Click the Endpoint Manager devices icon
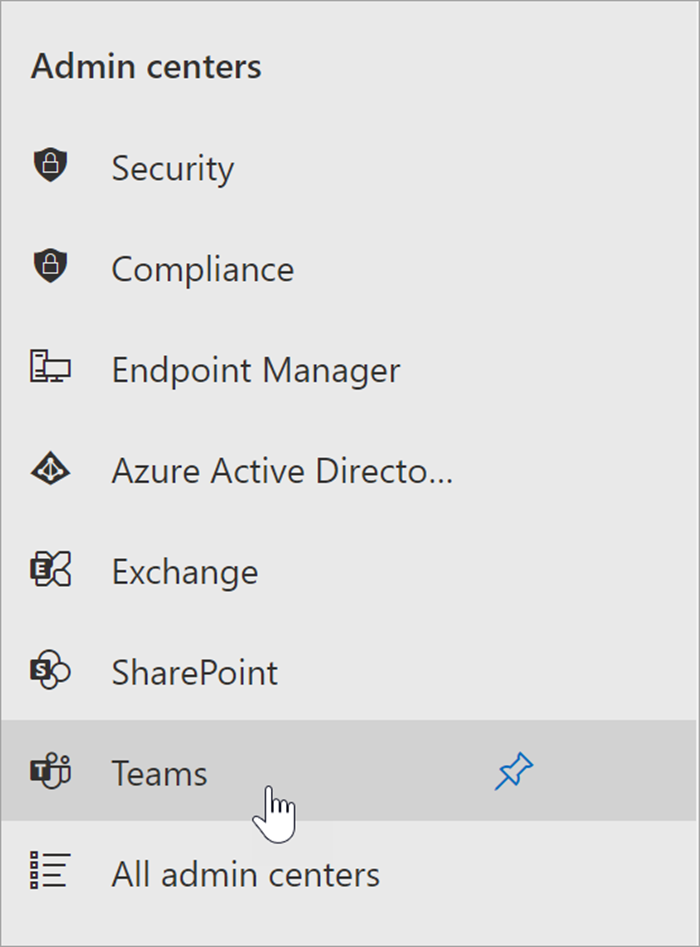The width and height of the screenshot is (700, 947). click(50, 366)
